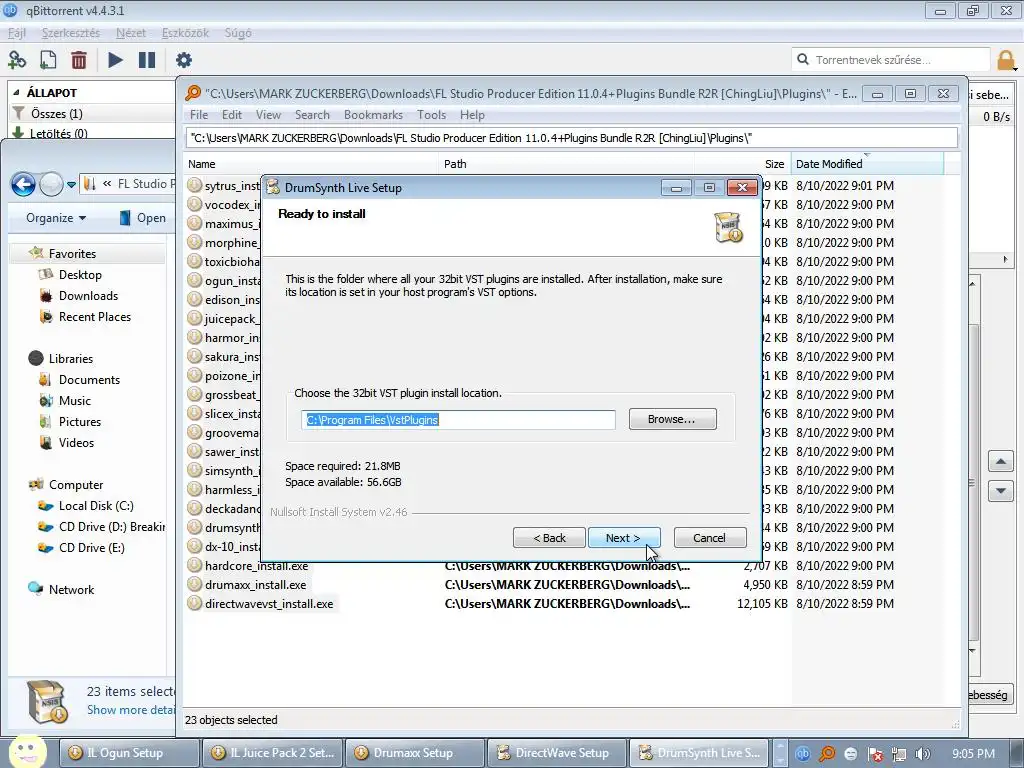Click the qBittorrent icon in the system tray
The image size is (1024, 768).
click(803, 754)
